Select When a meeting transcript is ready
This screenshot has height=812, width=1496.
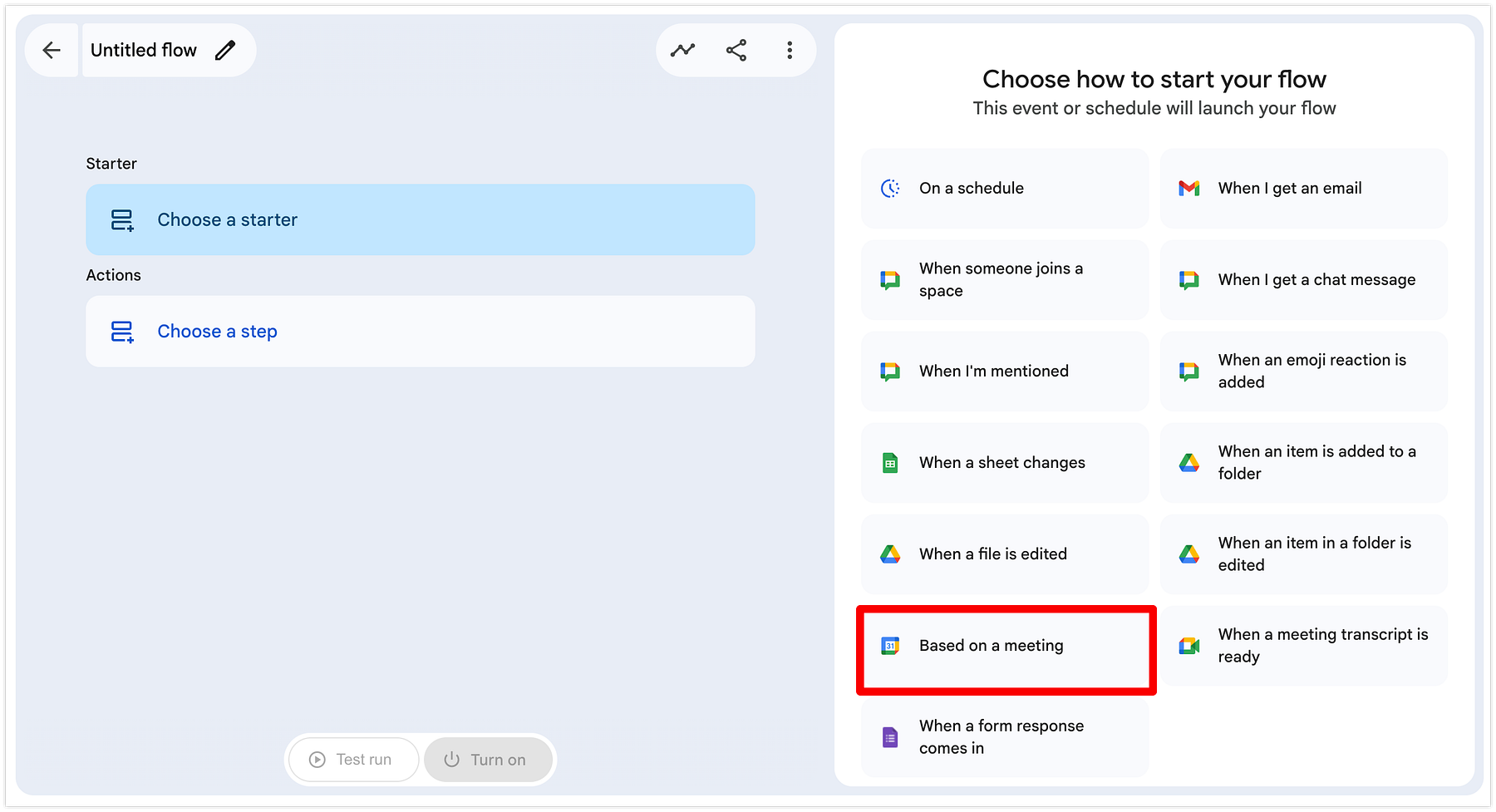click(x=1304, y=646)
